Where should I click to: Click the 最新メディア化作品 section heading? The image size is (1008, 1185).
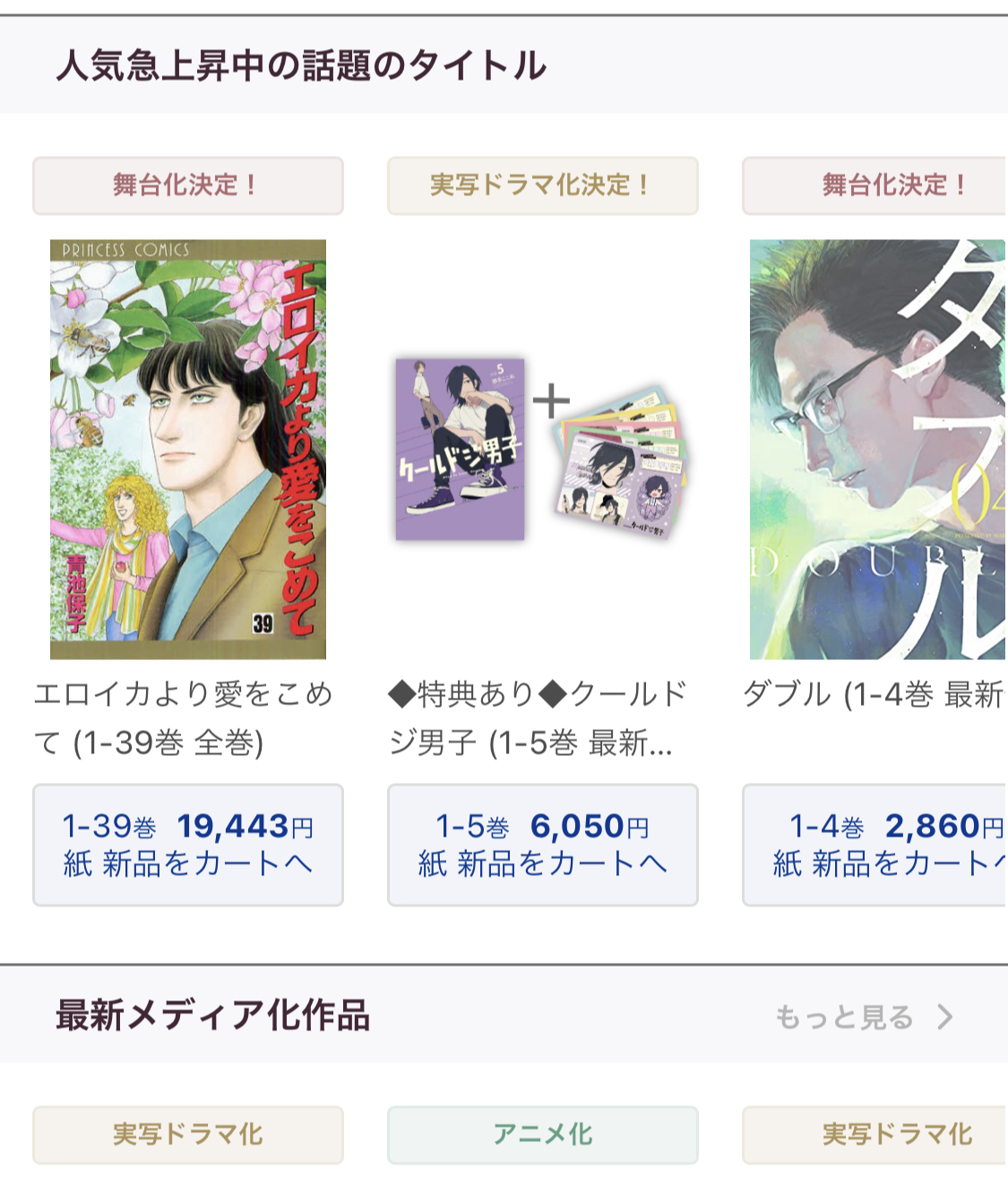pyautogui.click(x=213, y=1016)
